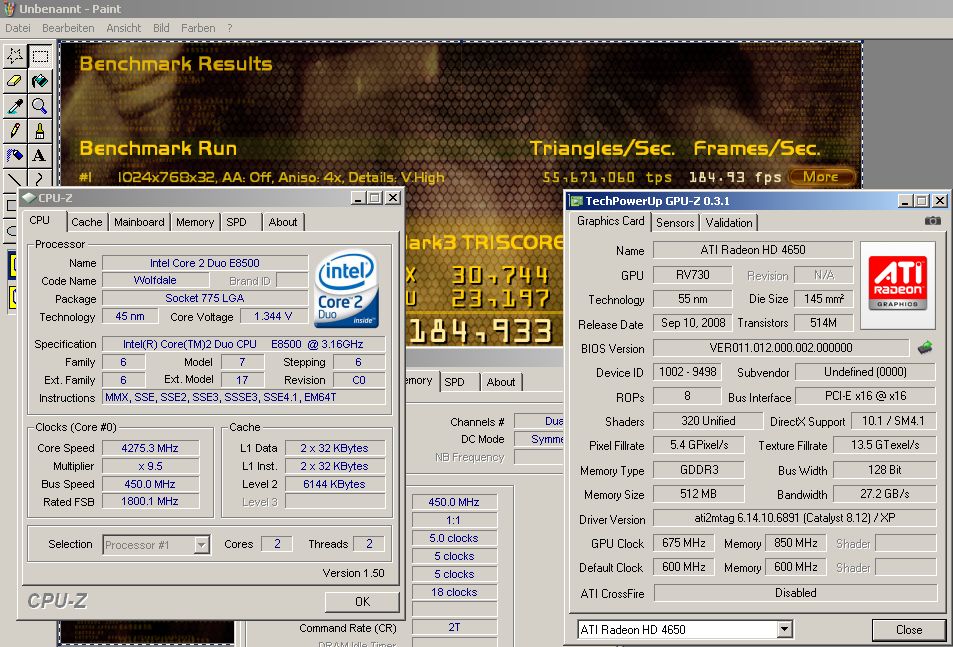Click the GPU-Z Name field ATI Radeon HD 4650
Viewport: 953px width, 647px height.
pyautogui.click(x=753, y=250)
